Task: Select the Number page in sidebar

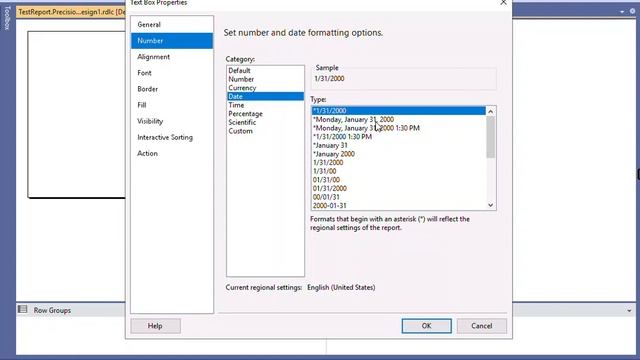Action: click(171, 41)
